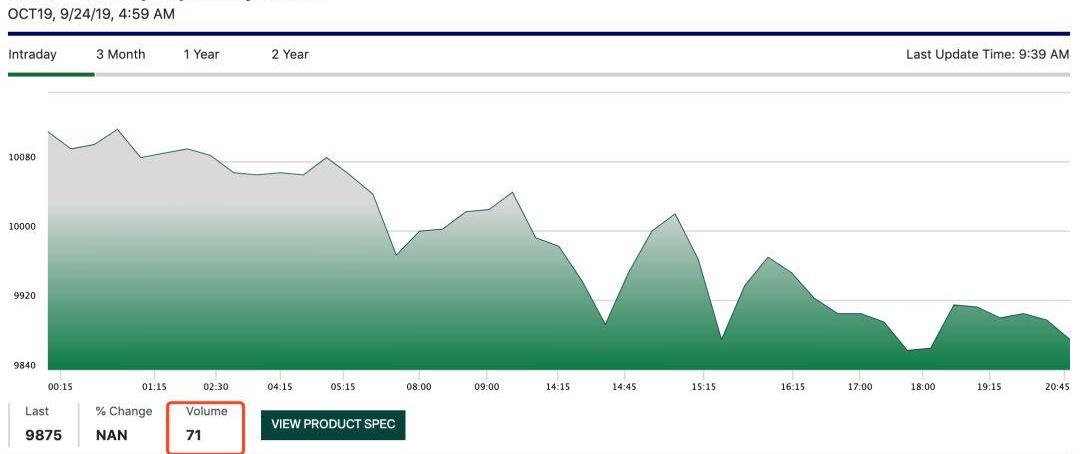Screen dimensions: 1080x454
Task: Switch to the Intraday tab
Action: tap(32, 54)
